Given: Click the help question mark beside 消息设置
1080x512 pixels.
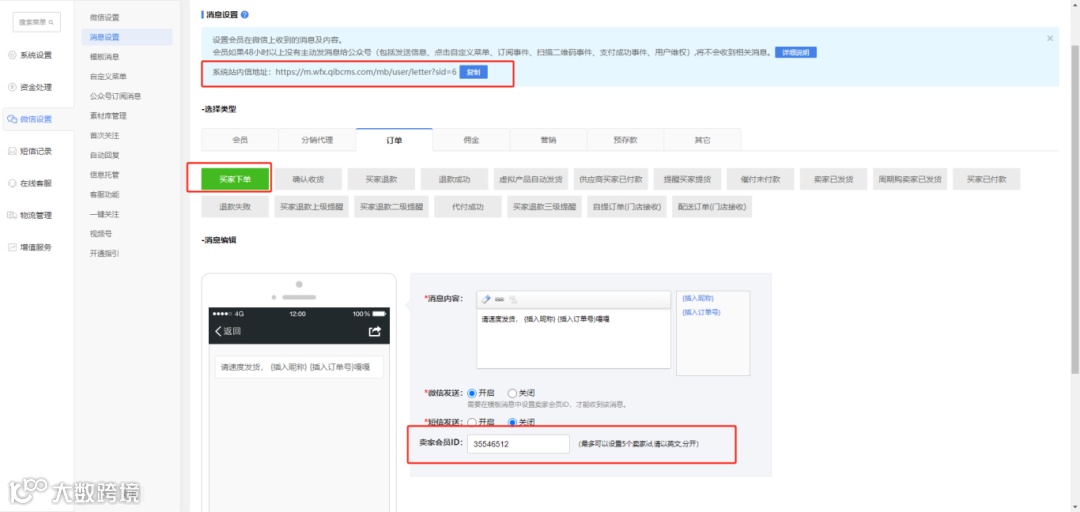Looking at the screenshot, I should click(x=245, y=14).
